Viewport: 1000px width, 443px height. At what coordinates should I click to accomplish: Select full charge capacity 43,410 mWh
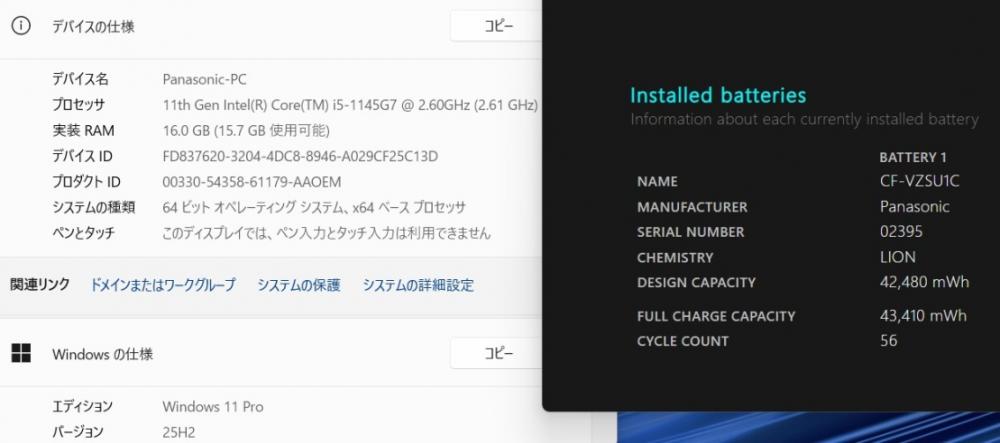[923, 316]
